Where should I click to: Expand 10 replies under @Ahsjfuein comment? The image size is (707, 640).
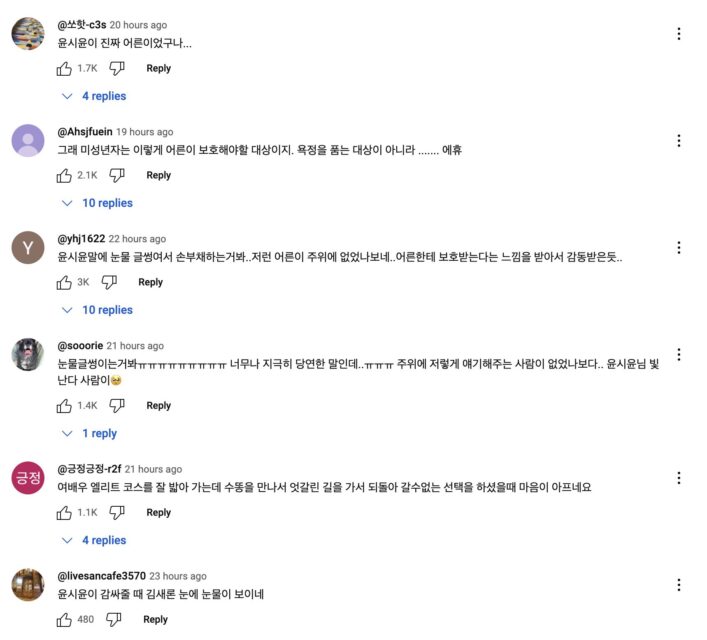(97, 203)
